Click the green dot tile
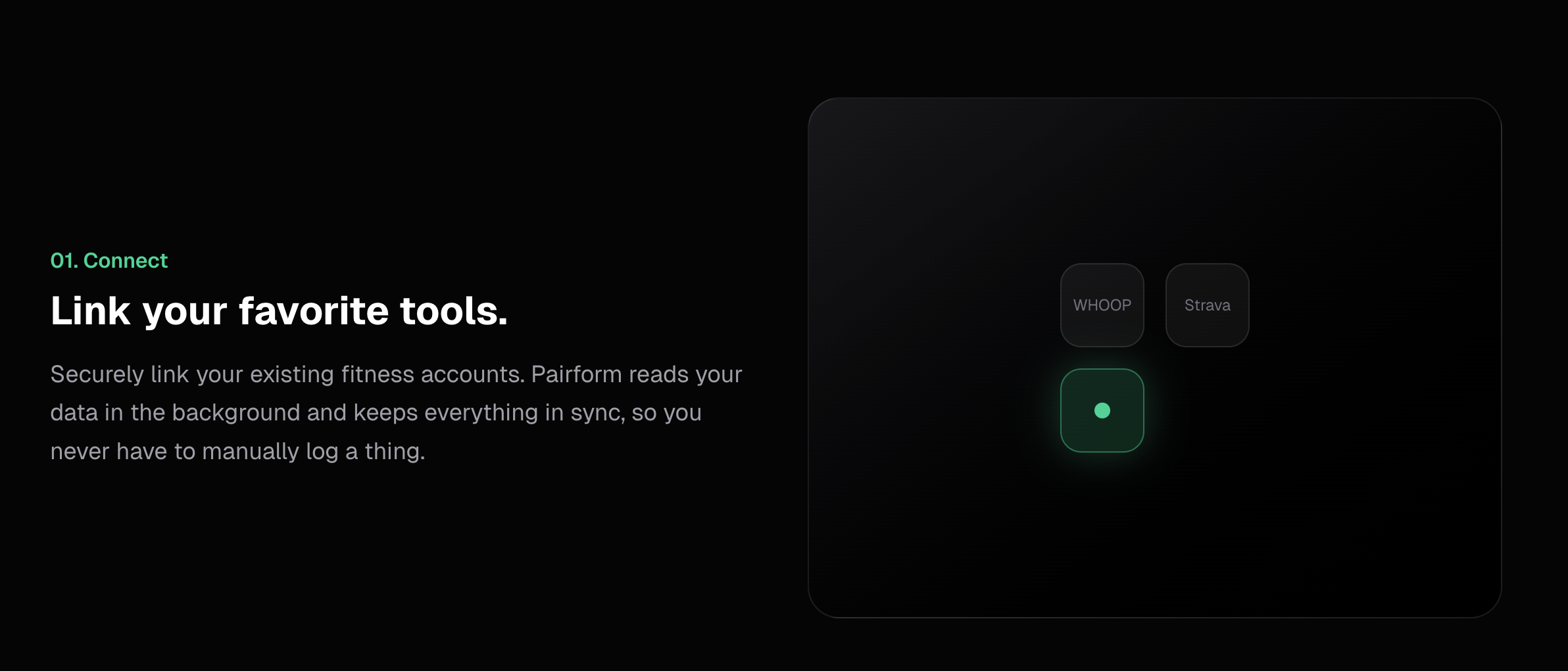 [x=1102, y=410]
